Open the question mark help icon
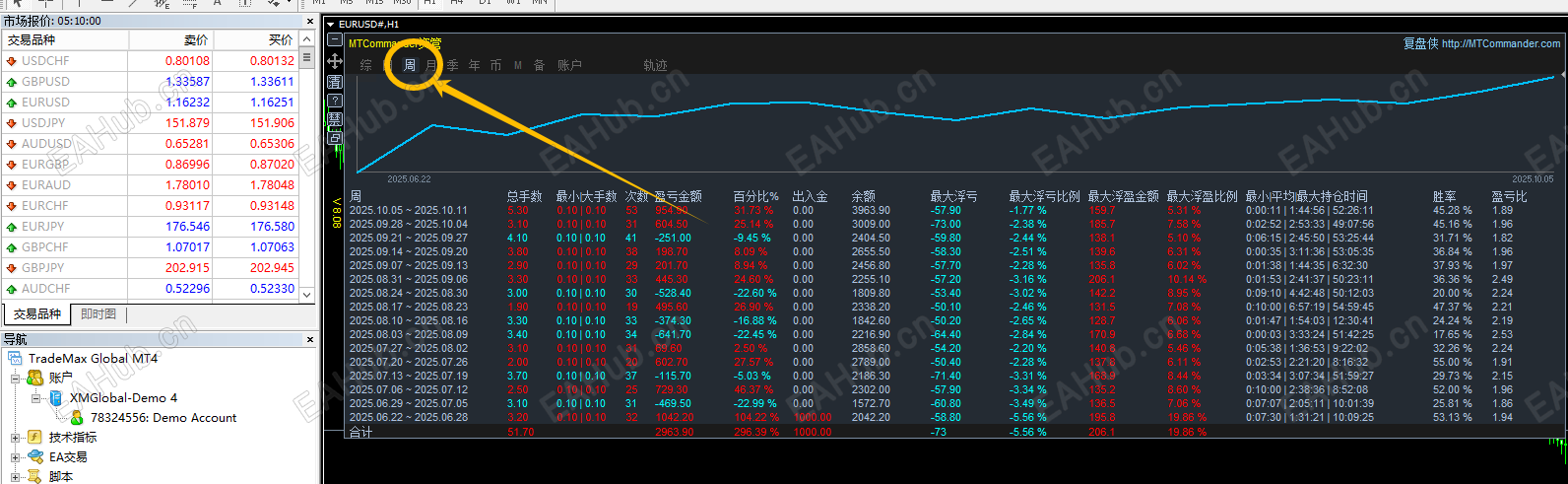The image size is (1568, 484). (x=335, y=101)
